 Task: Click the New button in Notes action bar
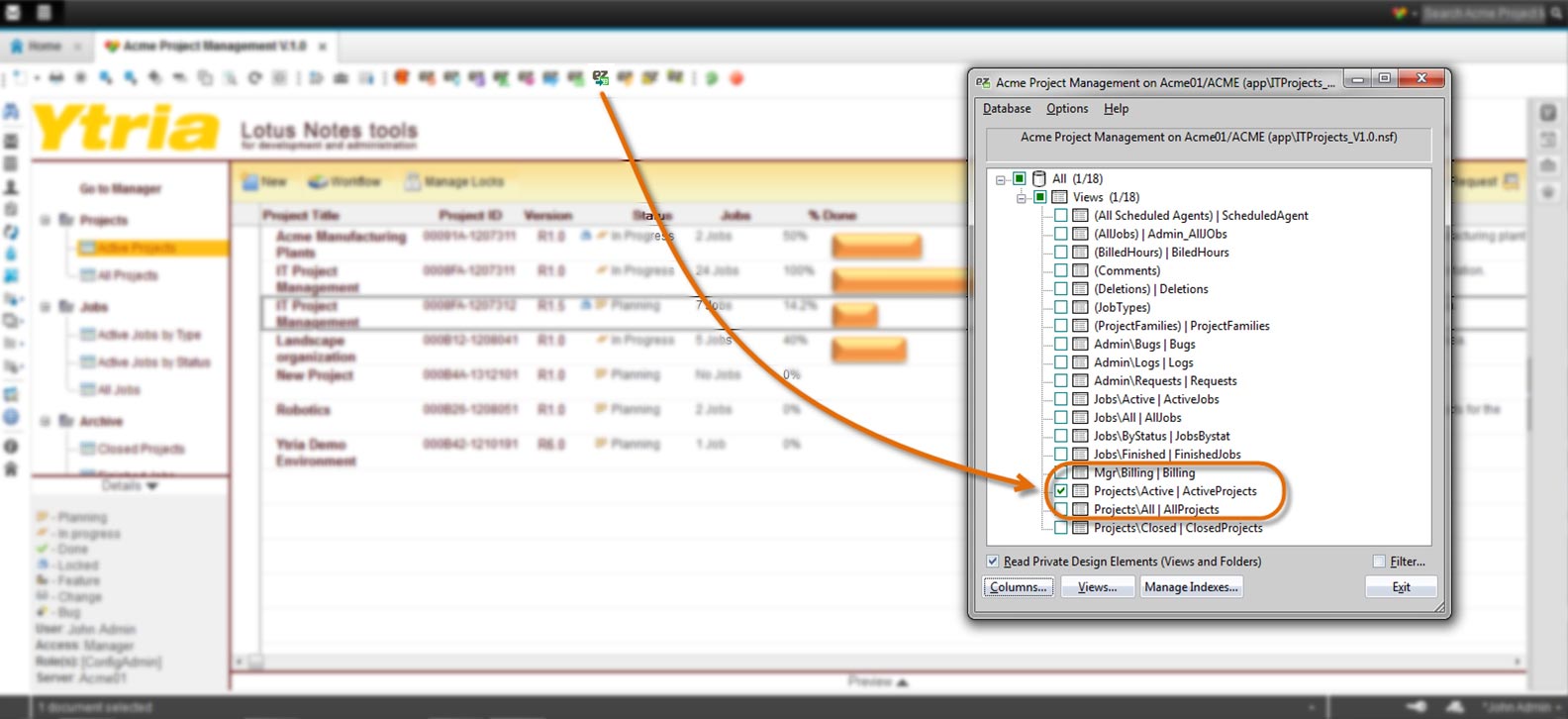click(263, 181)
